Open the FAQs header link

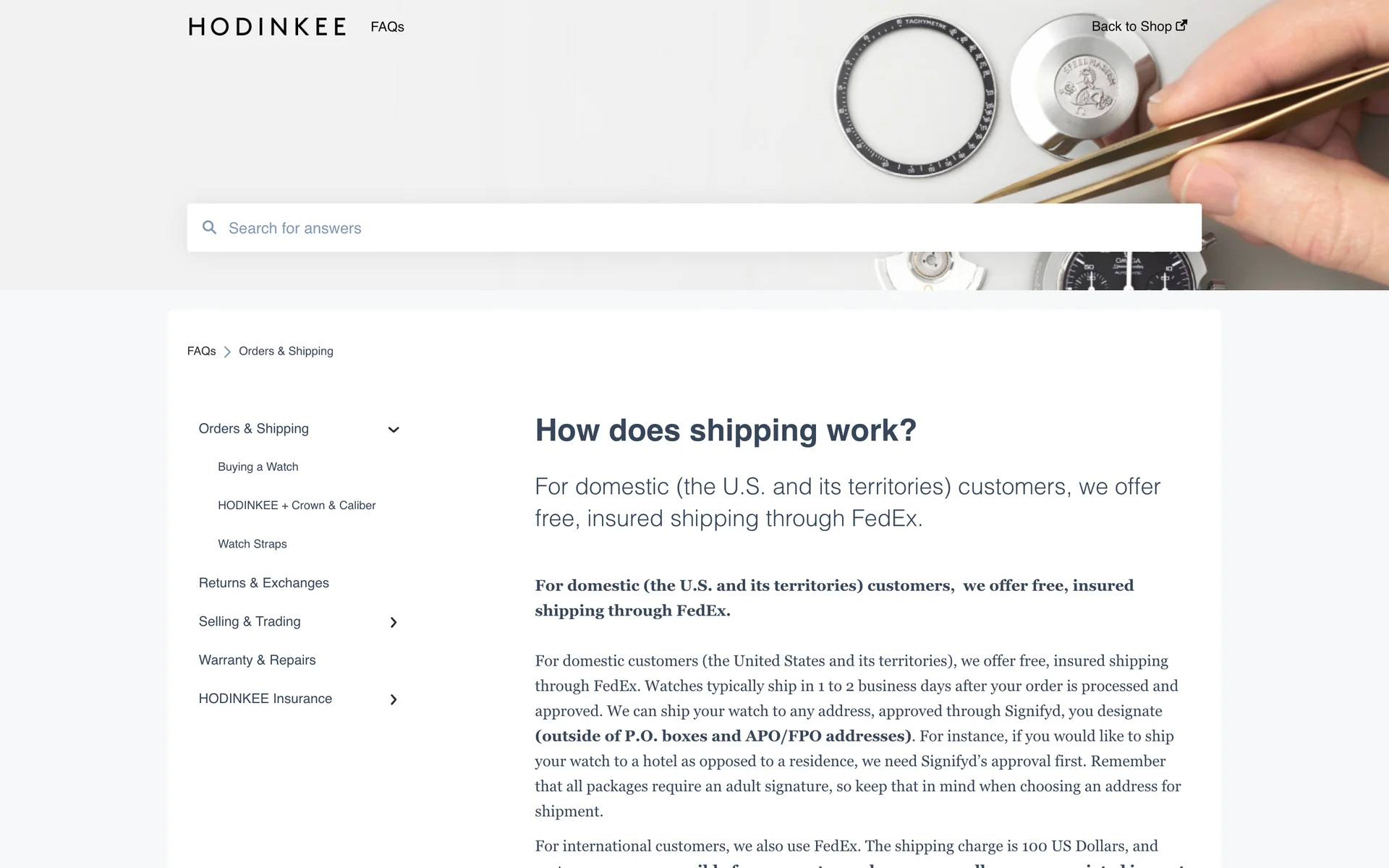tap(387, 27)
